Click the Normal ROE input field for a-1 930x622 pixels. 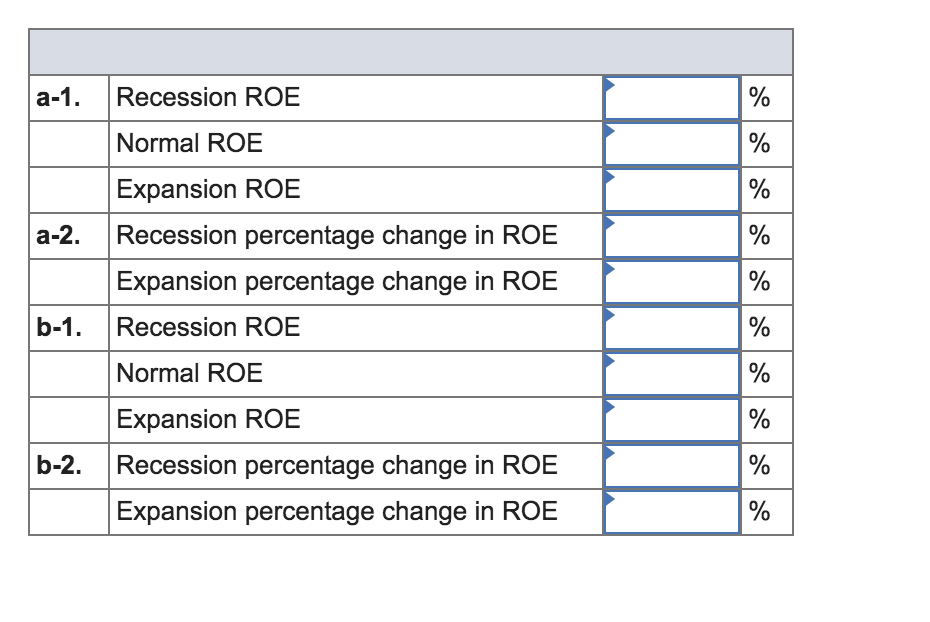[670, 143]
